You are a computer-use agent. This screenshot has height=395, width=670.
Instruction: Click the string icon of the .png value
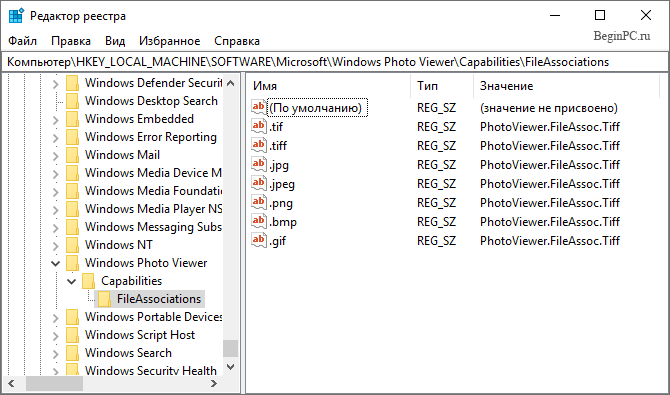(x=259, y=202)
